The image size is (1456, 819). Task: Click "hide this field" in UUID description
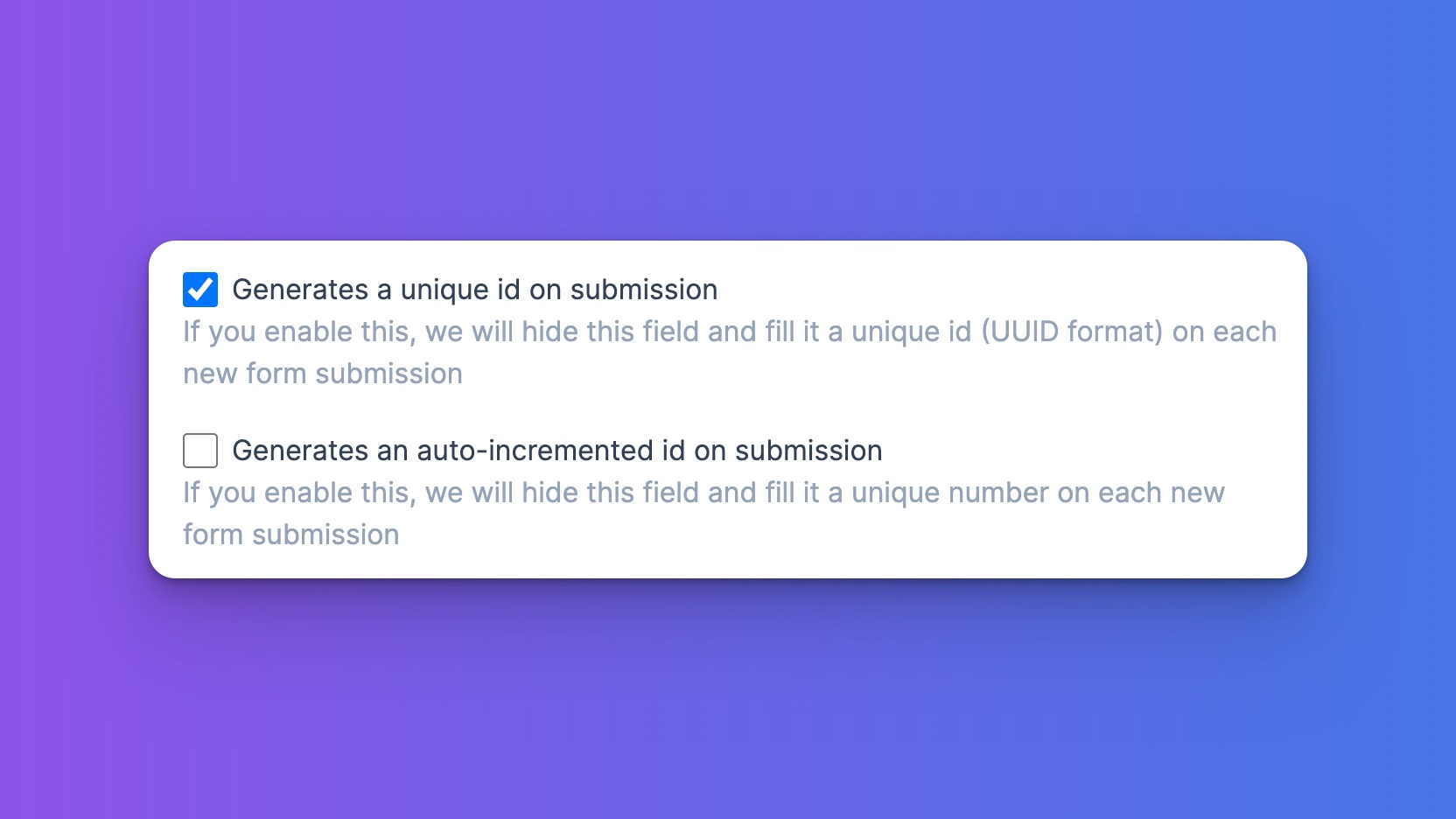tap(610, 332)
